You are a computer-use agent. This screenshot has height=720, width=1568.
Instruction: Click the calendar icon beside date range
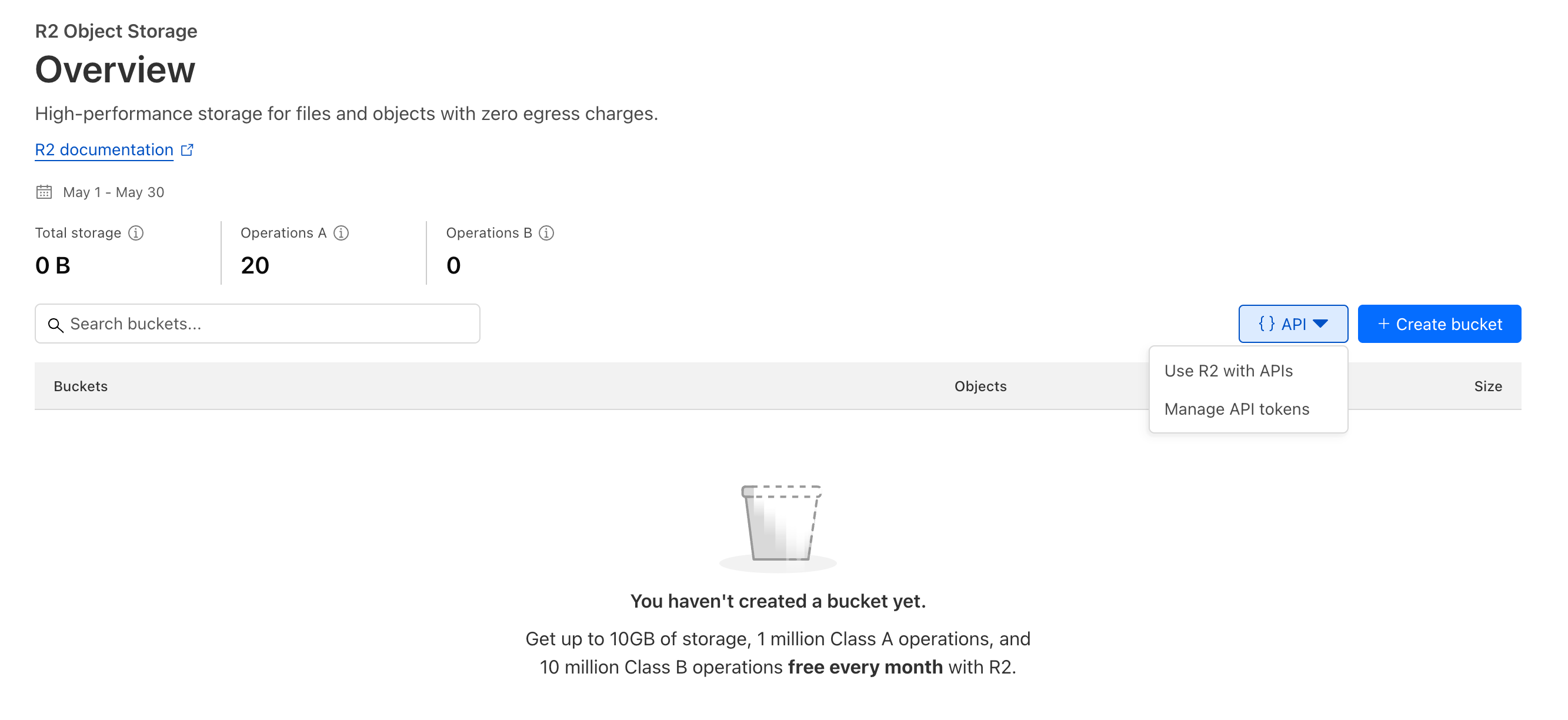pos(44,192)
